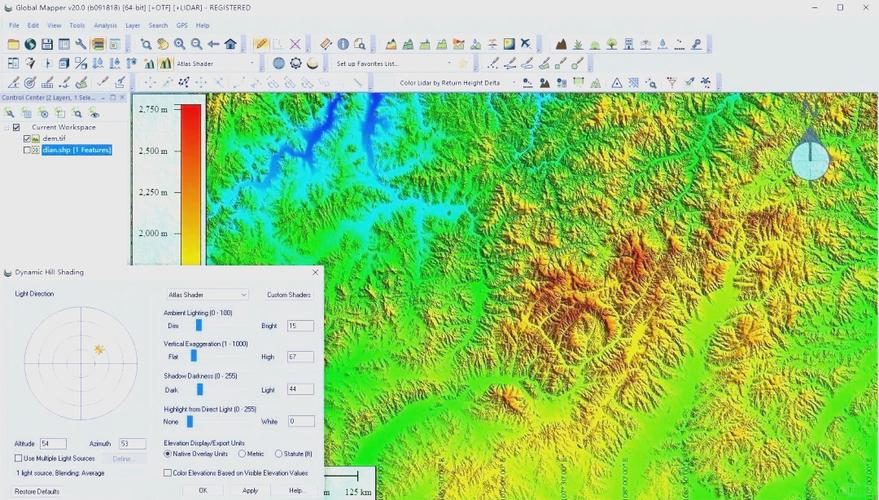Click the Home full-view icon
The height and width of the screenshot is (500, 879).
pyautogui.click(x=230, y=44)
